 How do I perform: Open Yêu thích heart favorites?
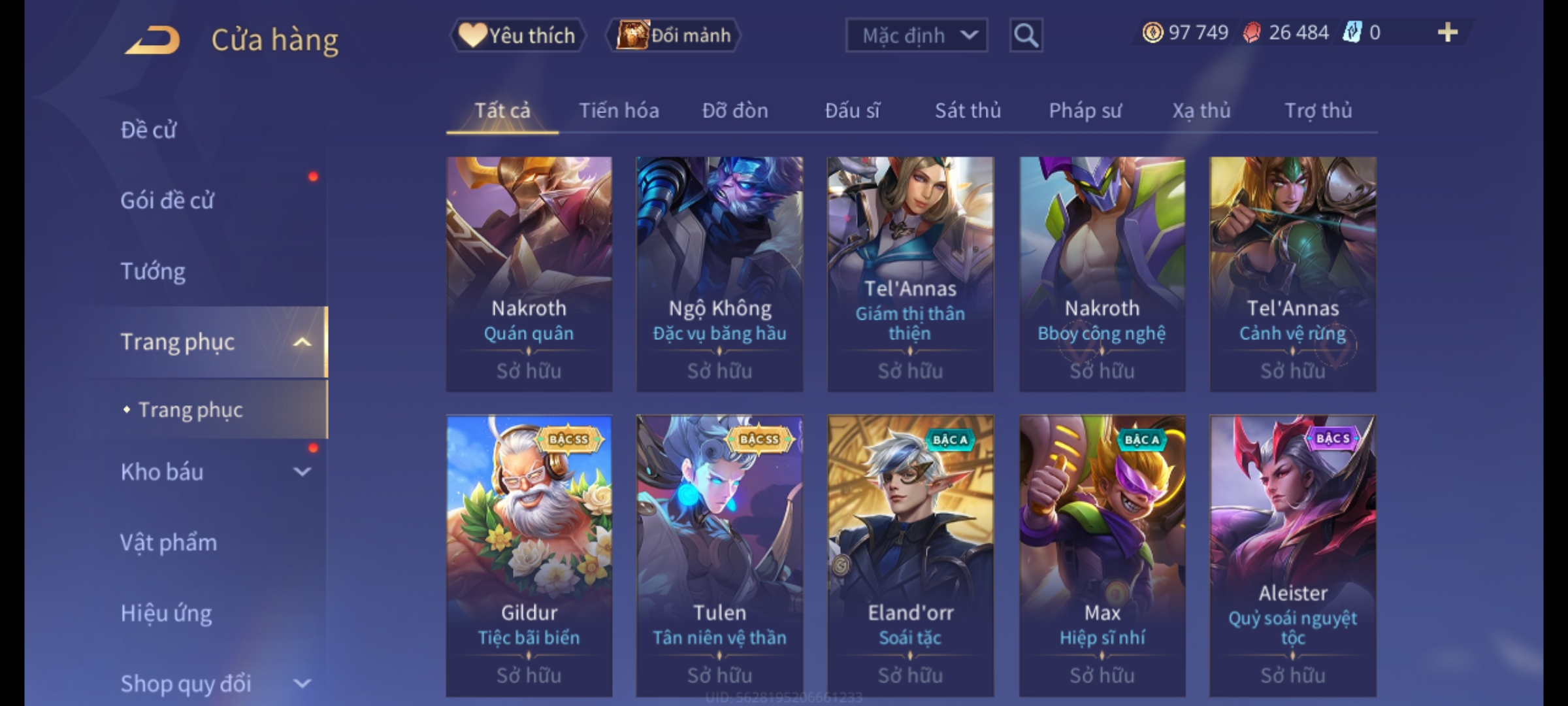517,35
